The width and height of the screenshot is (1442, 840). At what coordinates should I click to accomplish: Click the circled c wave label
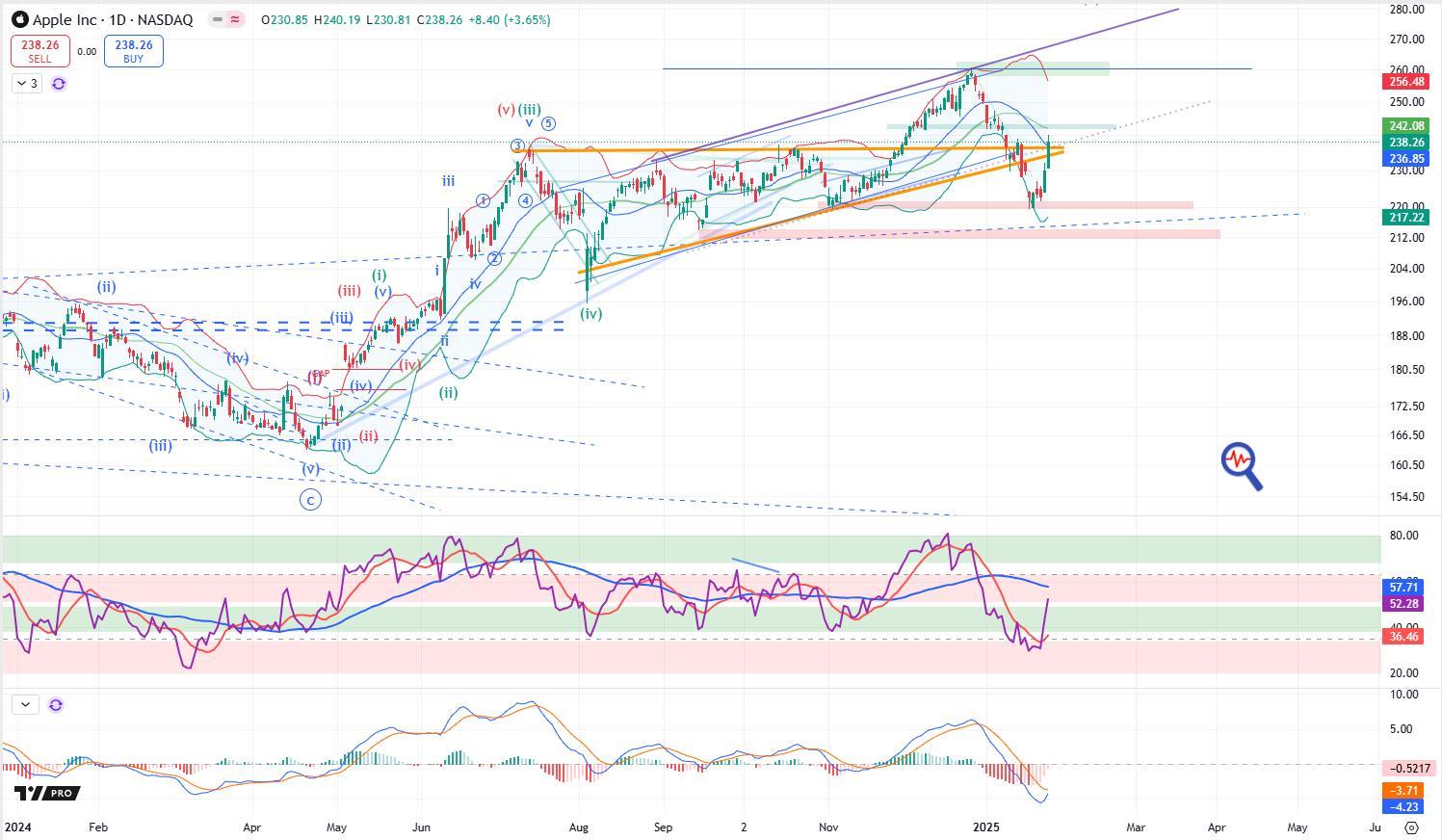click(310, 500)
